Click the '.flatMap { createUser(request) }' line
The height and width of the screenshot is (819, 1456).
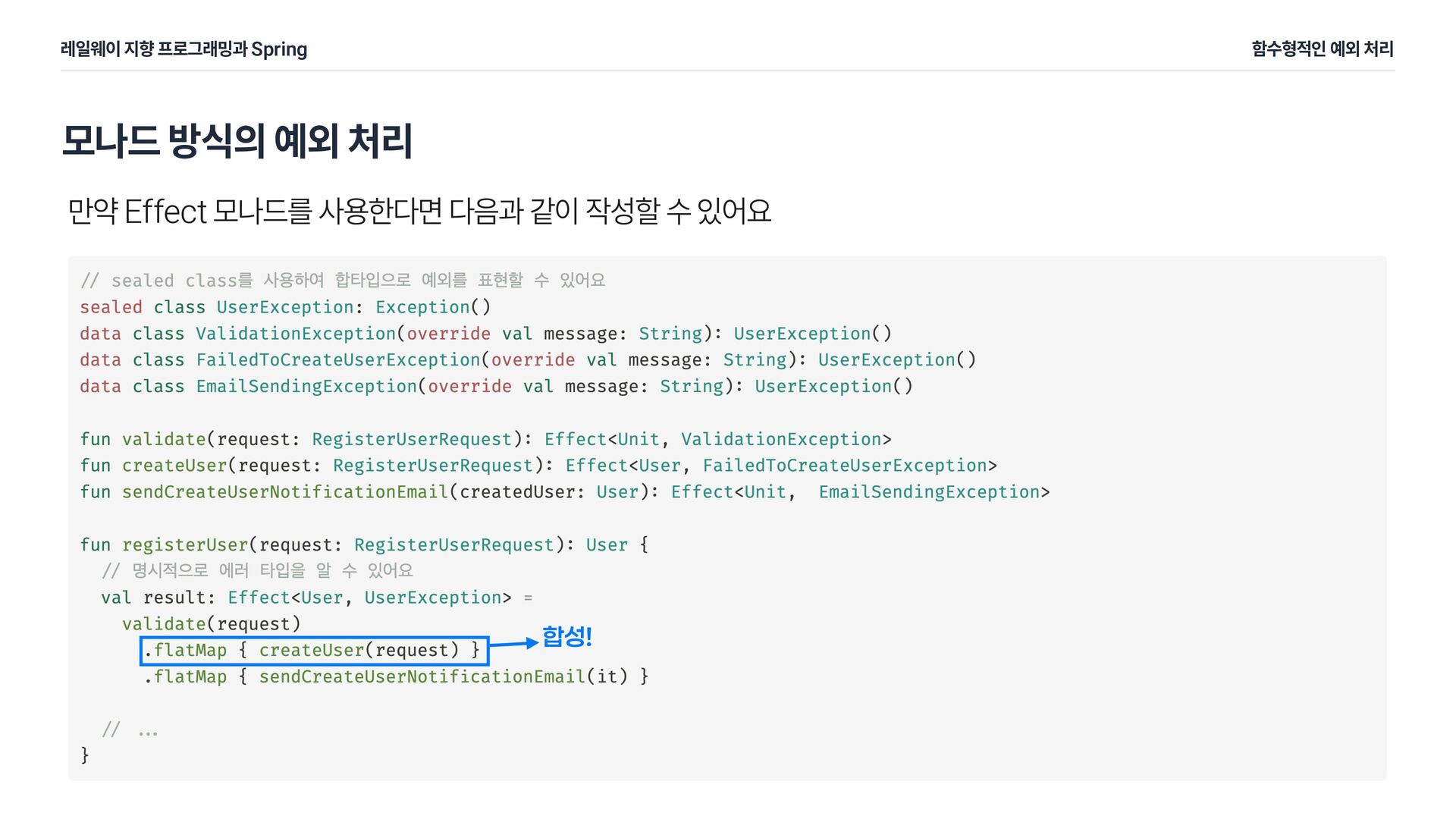(x=312, y=651)
